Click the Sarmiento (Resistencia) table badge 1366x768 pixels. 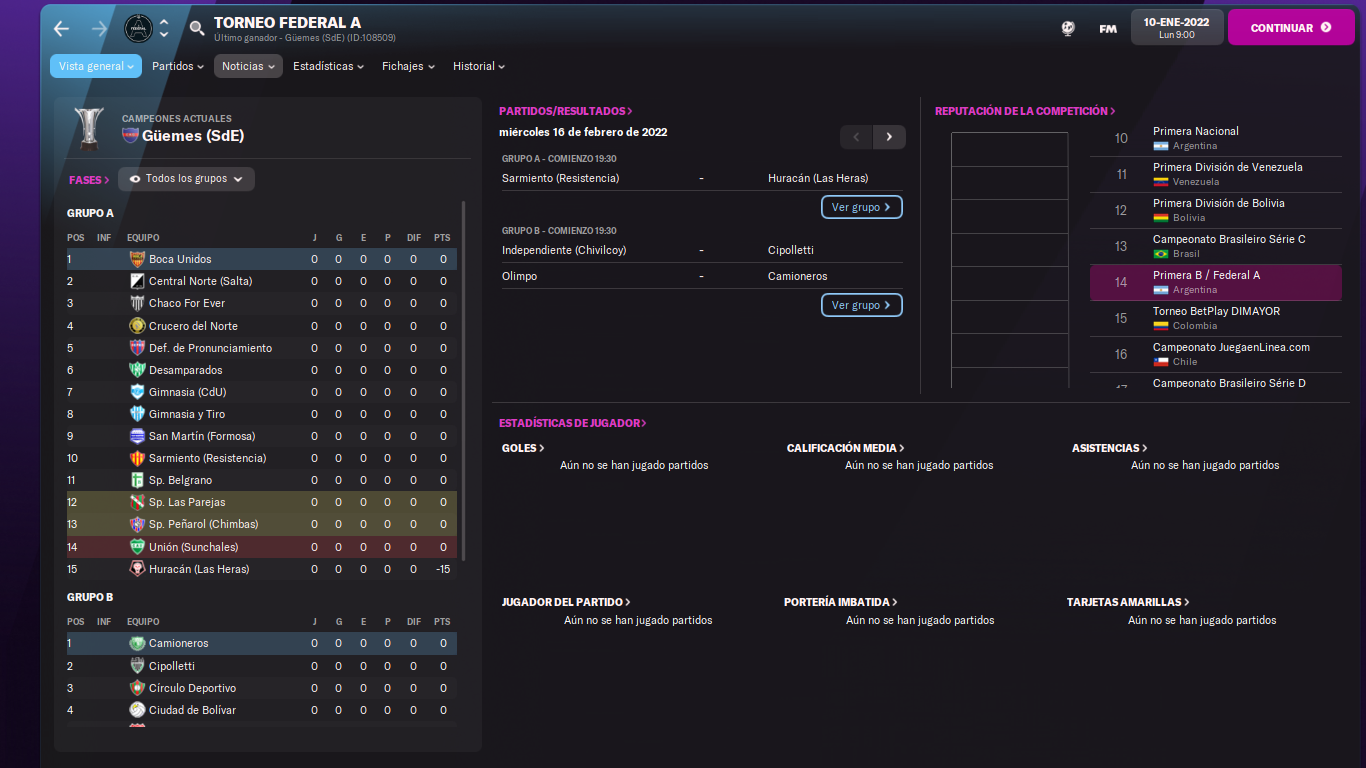click(137, 458)
